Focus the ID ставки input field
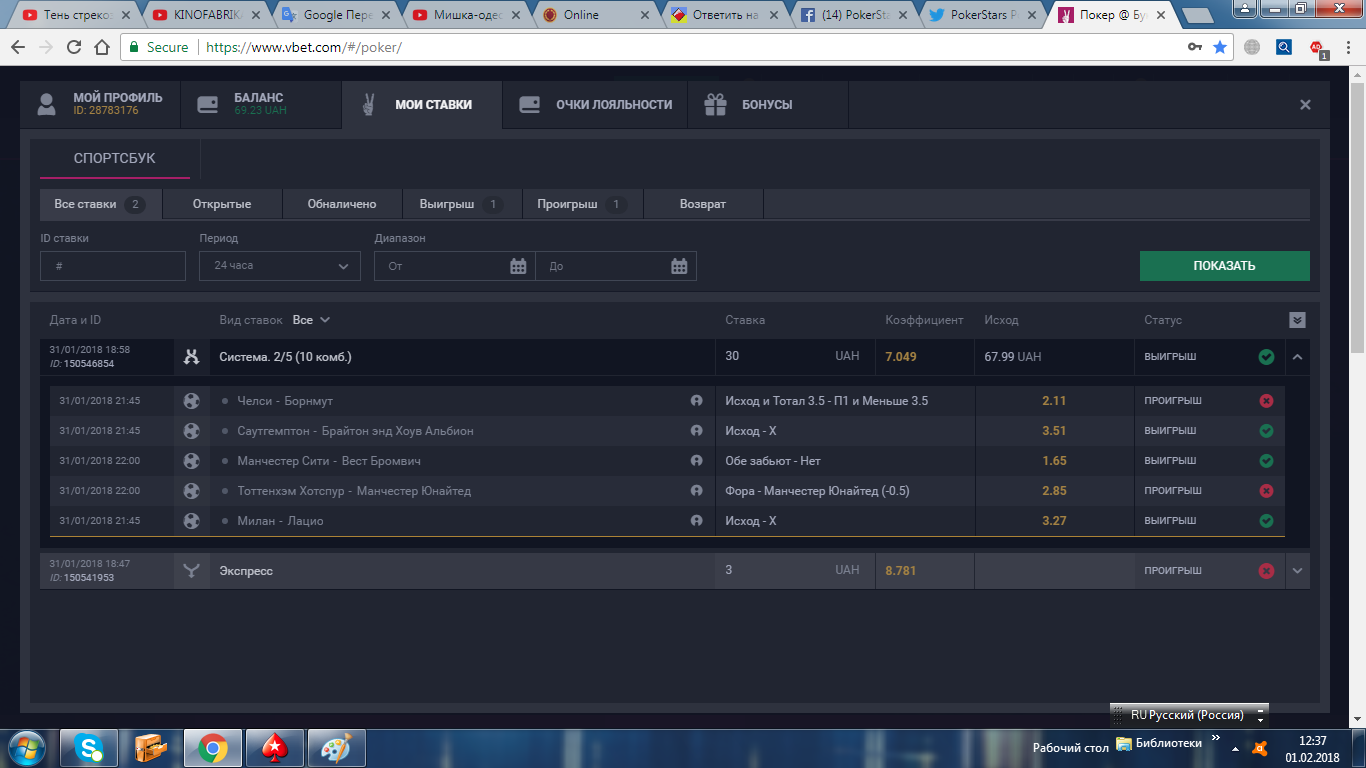This screenshot has height=768, width=1366. [x=113, y=266]
